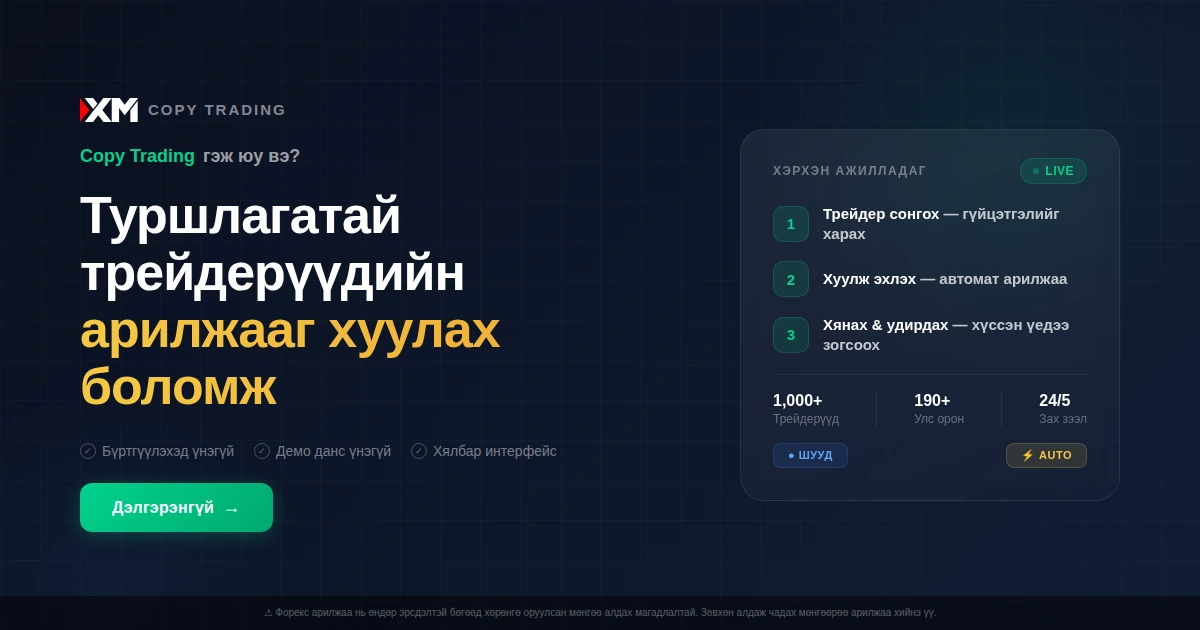Click the text Трейдер сонгох
This screenshot has width=1200, height=630.
(x=881, y=213)
